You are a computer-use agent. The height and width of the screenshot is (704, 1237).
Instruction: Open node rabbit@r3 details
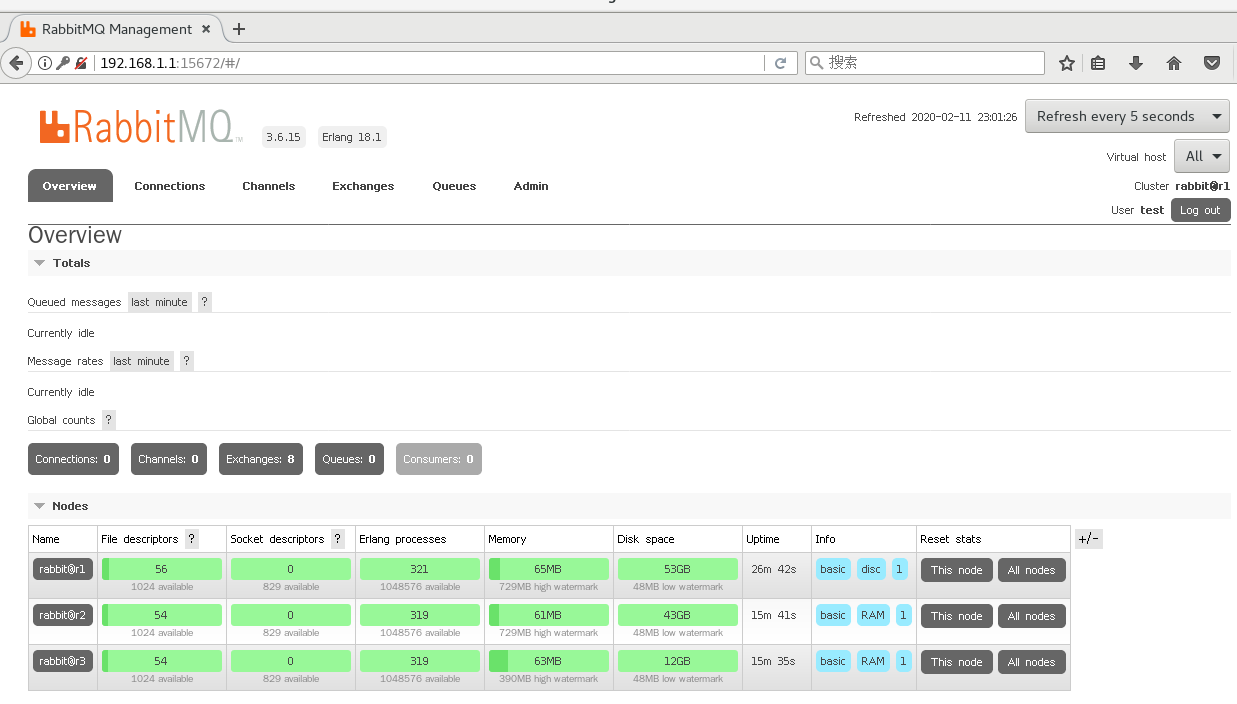pyautogui.click(x=63, y=661)
